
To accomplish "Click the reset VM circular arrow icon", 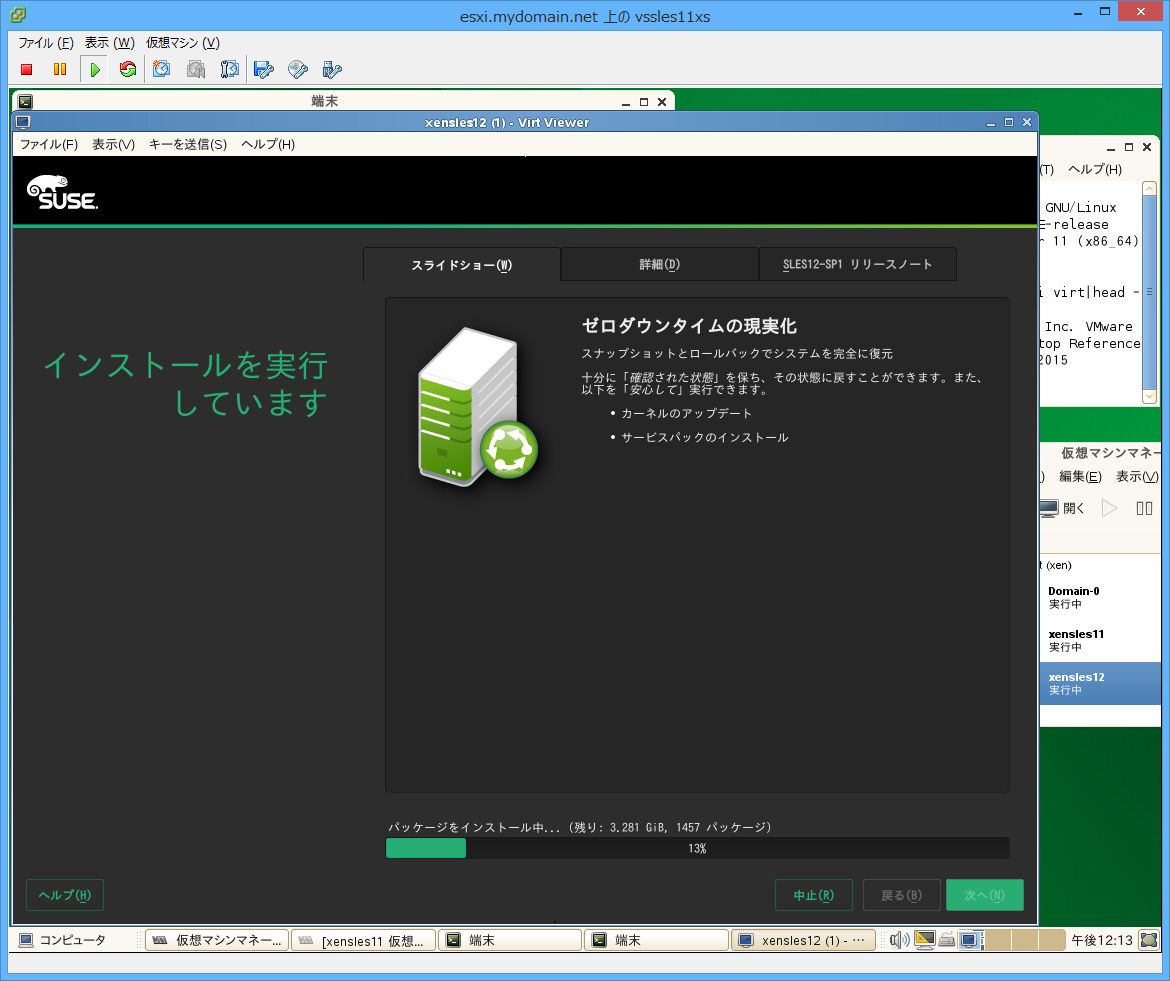I will 128,69.
